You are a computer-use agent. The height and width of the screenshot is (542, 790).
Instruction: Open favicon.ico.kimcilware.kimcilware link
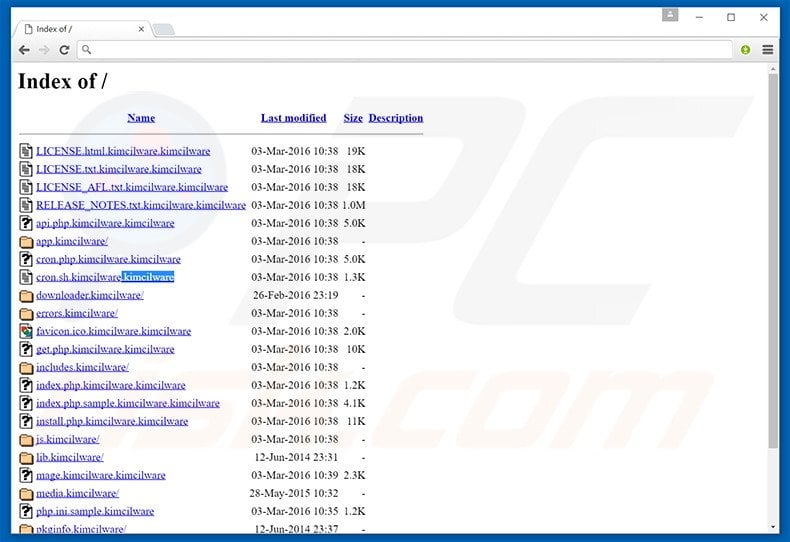pyautogui.click(x=113, y=331)
